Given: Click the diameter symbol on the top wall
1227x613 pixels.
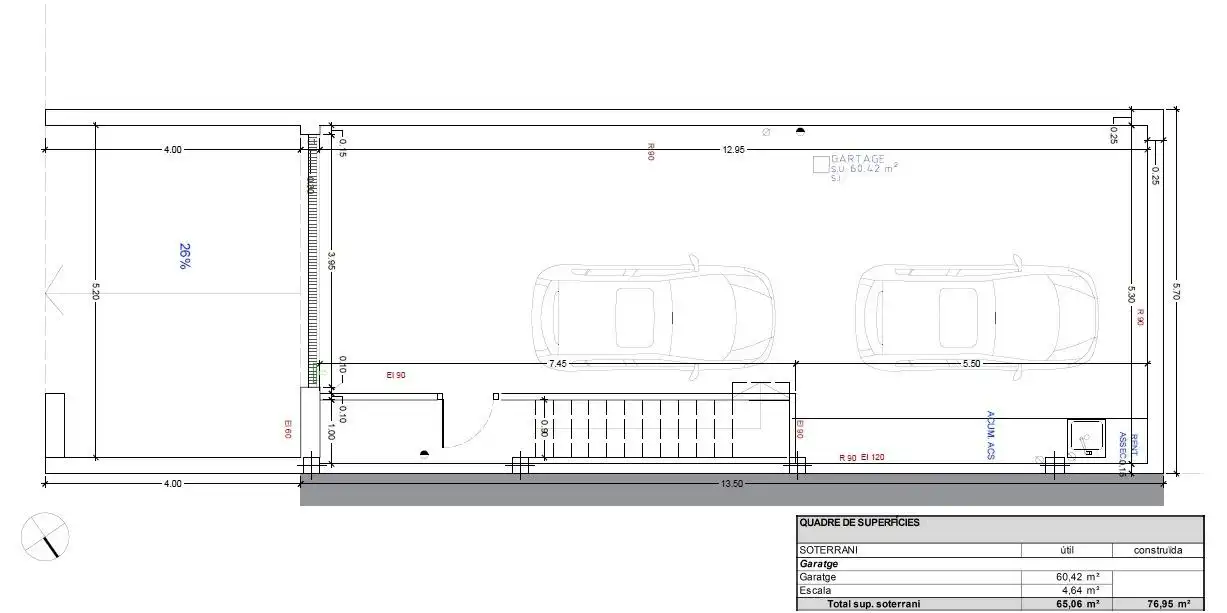Looking at the screenshot, I should point(766,132).
